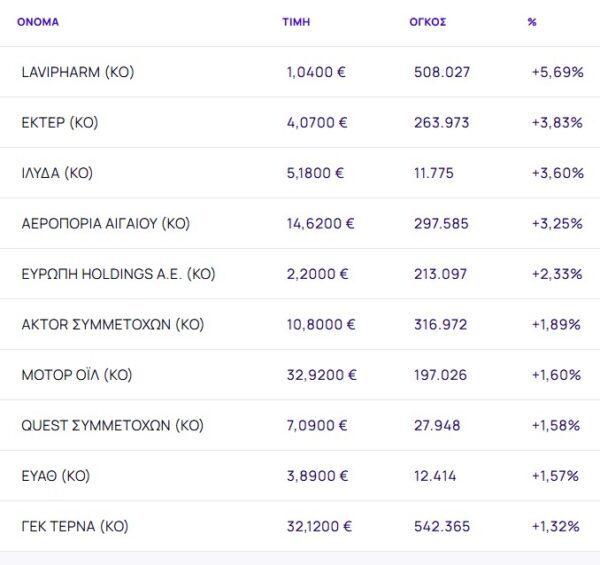Click QUEST ΣΥΜΜΕΤΟΧΩΝ (ΚΟ) name

[x=112, y=426]
